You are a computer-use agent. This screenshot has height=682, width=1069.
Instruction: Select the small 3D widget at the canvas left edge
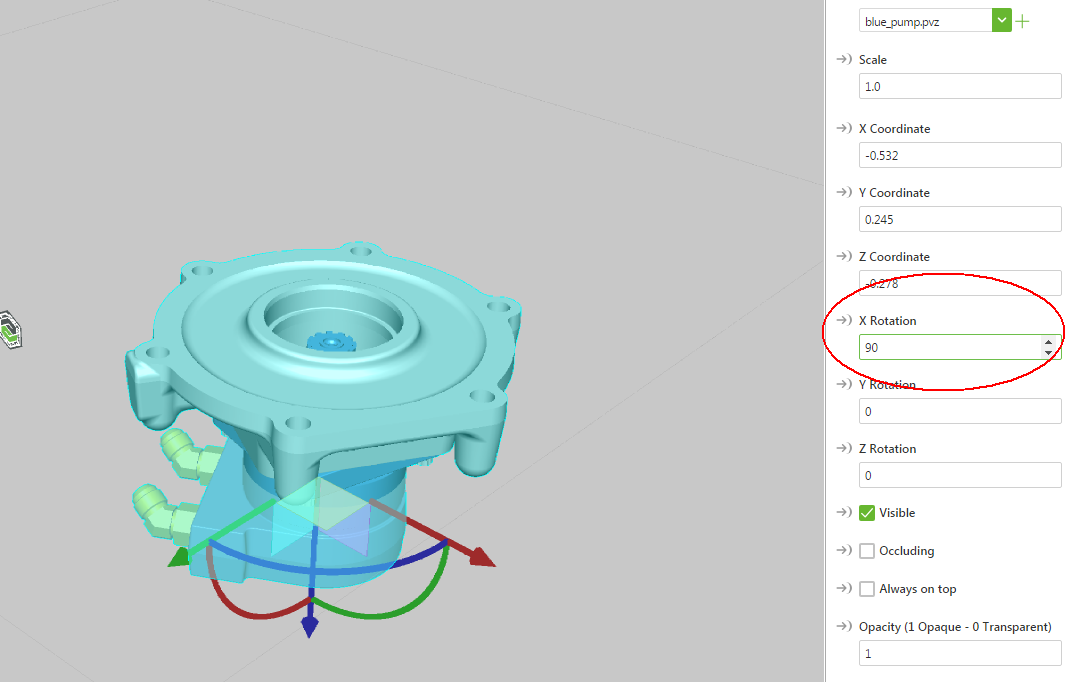coord(10,331)
